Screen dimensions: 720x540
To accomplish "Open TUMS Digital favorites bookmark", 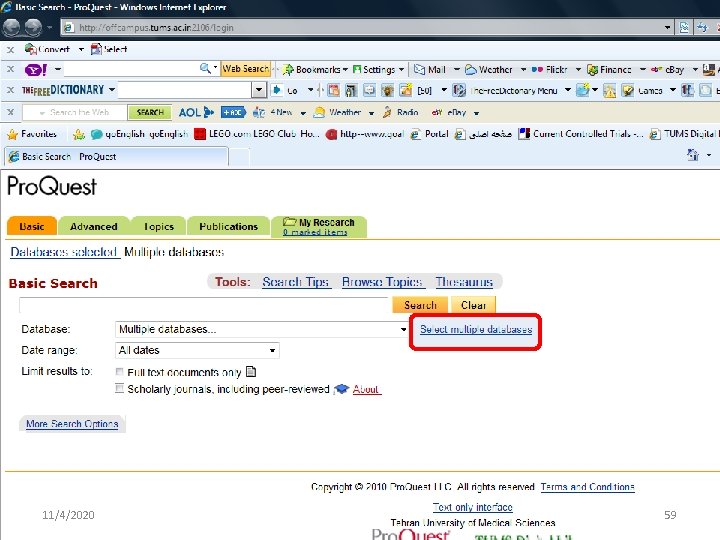I will 683,134.
